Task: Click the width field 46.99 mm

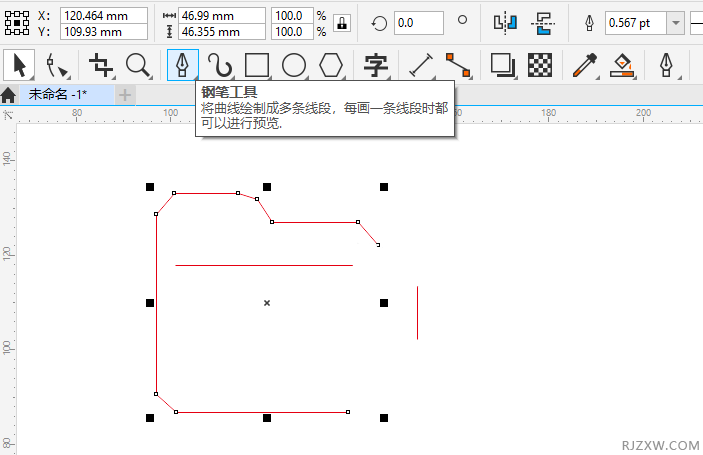Action: click(222, 16)
